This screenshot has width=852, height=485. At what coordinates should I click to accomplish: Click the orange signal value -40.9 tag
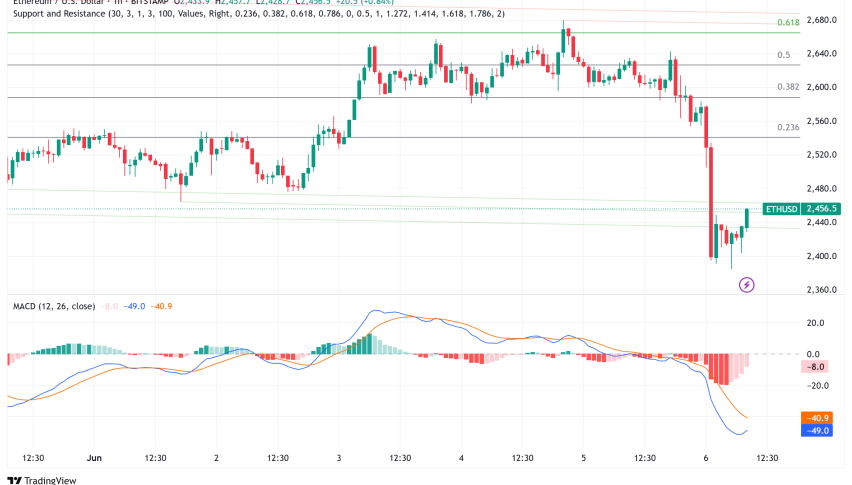coord(817,418)
